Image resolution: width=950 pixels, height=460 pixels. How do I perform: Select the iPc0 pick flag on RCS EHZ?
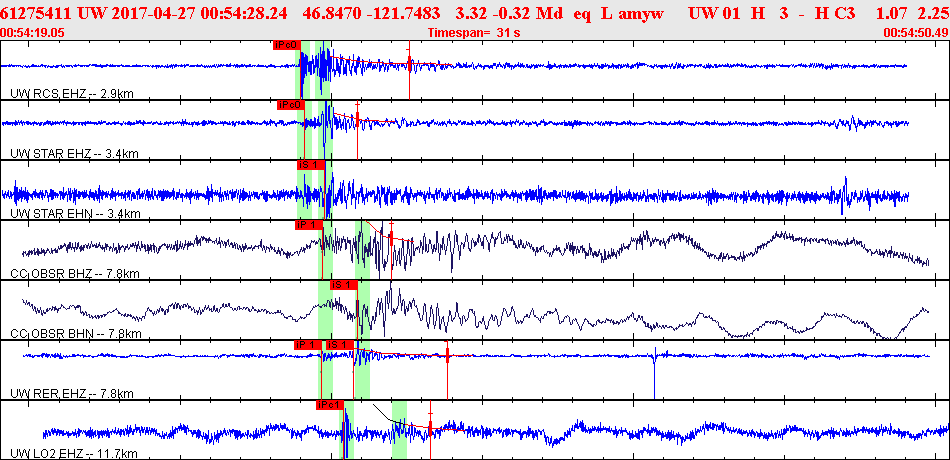pos(287,44)
